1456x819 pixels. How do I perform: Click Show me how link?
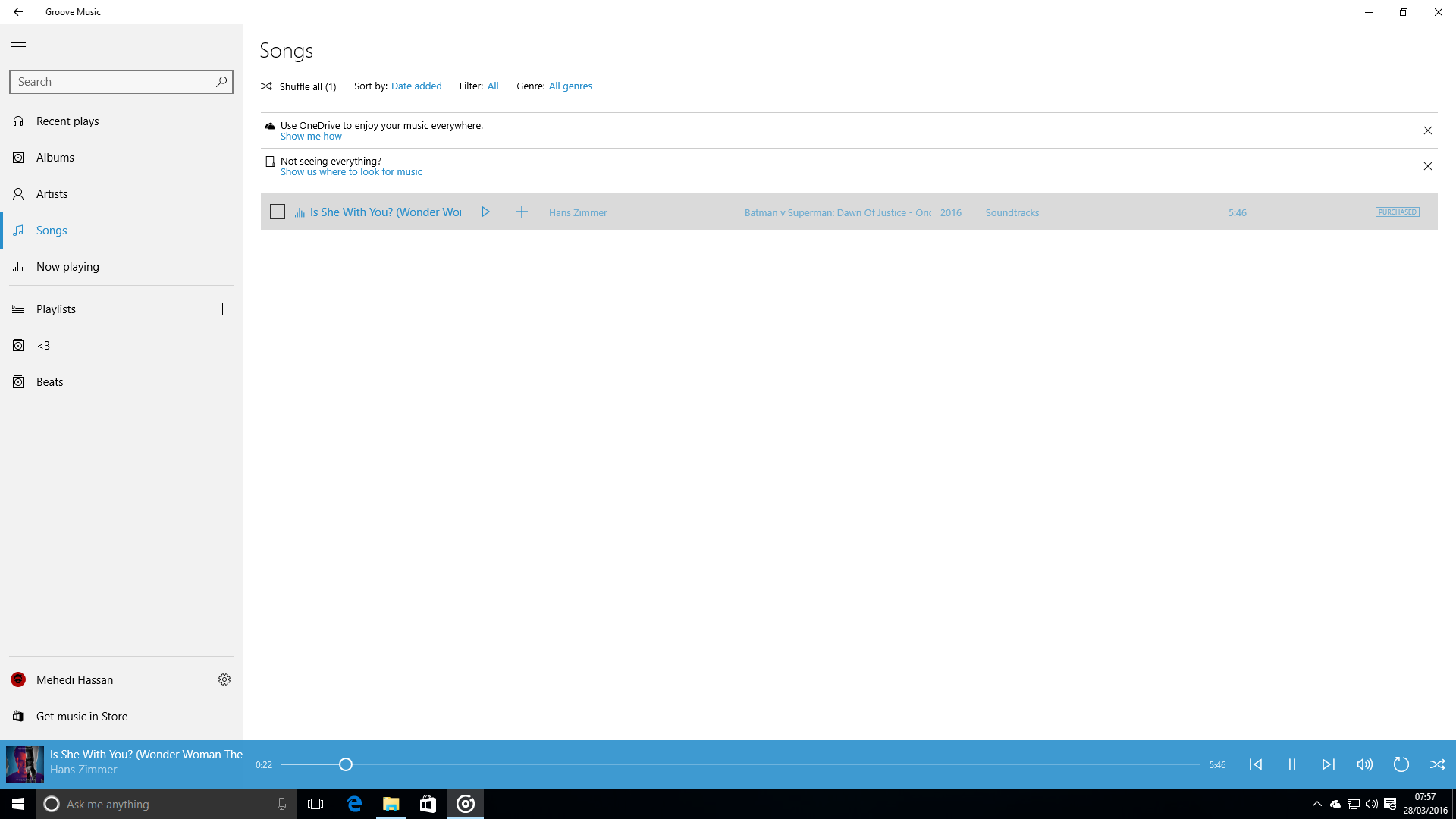(x=311, y=136)
